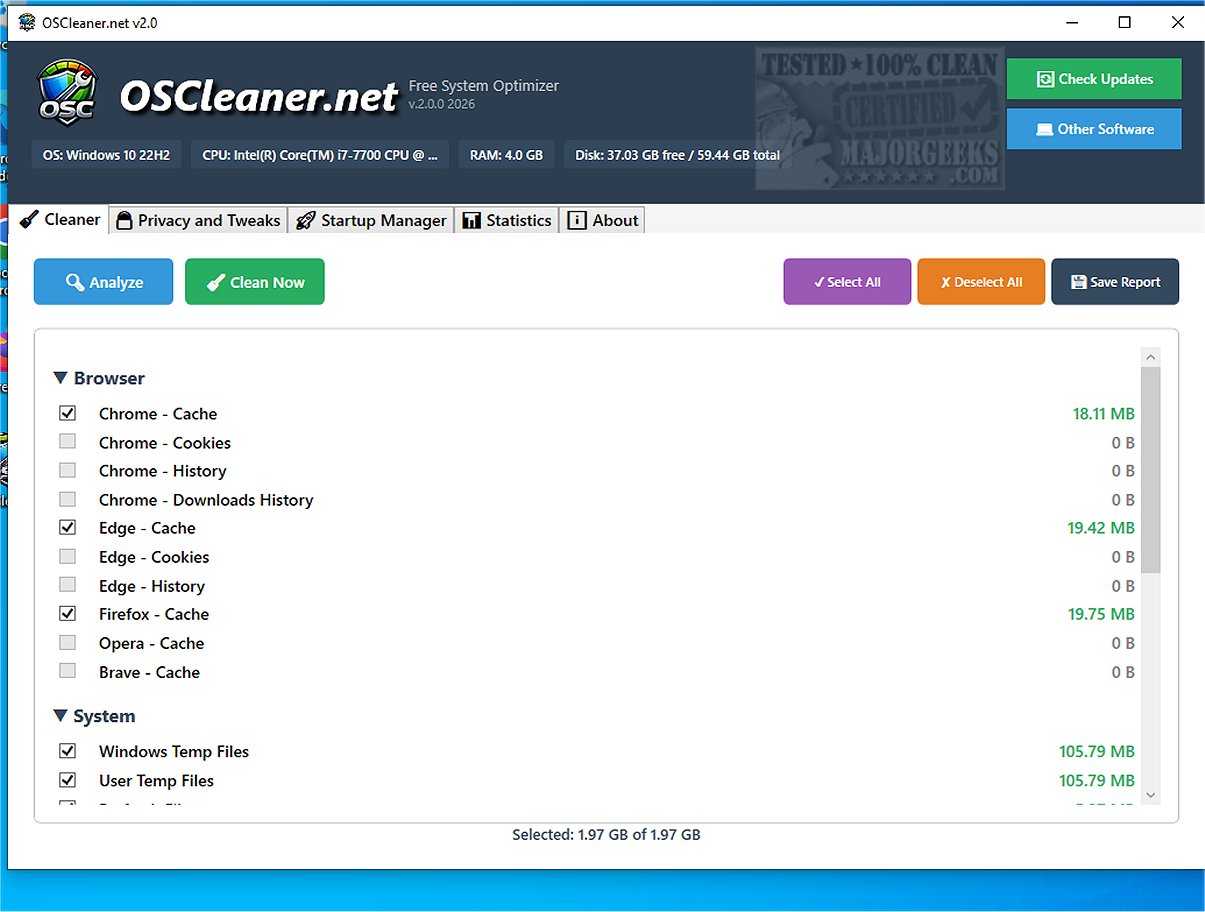The height and width of the screenshot is (912, 1205).
Task: Click the laptop icon in Other Software
Action: (x=1045, y=129)
